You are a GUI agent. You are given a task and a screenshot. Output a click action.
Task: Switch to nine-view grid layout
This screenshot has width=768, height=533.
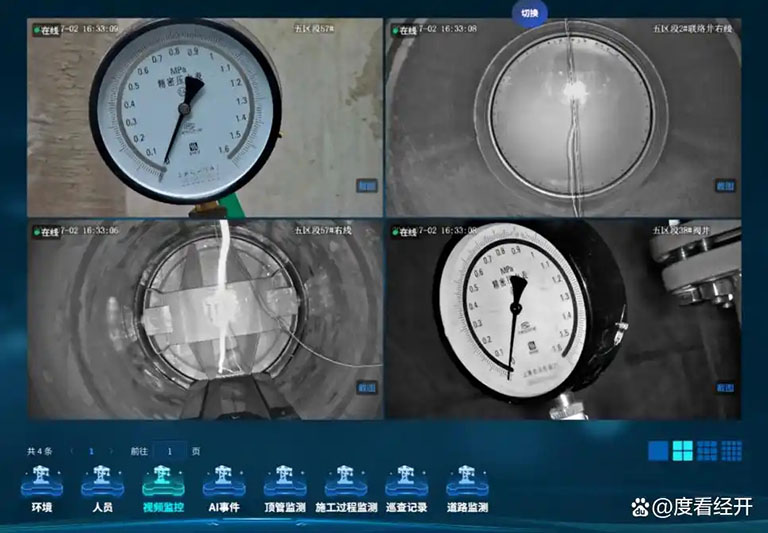coord(707,451)
